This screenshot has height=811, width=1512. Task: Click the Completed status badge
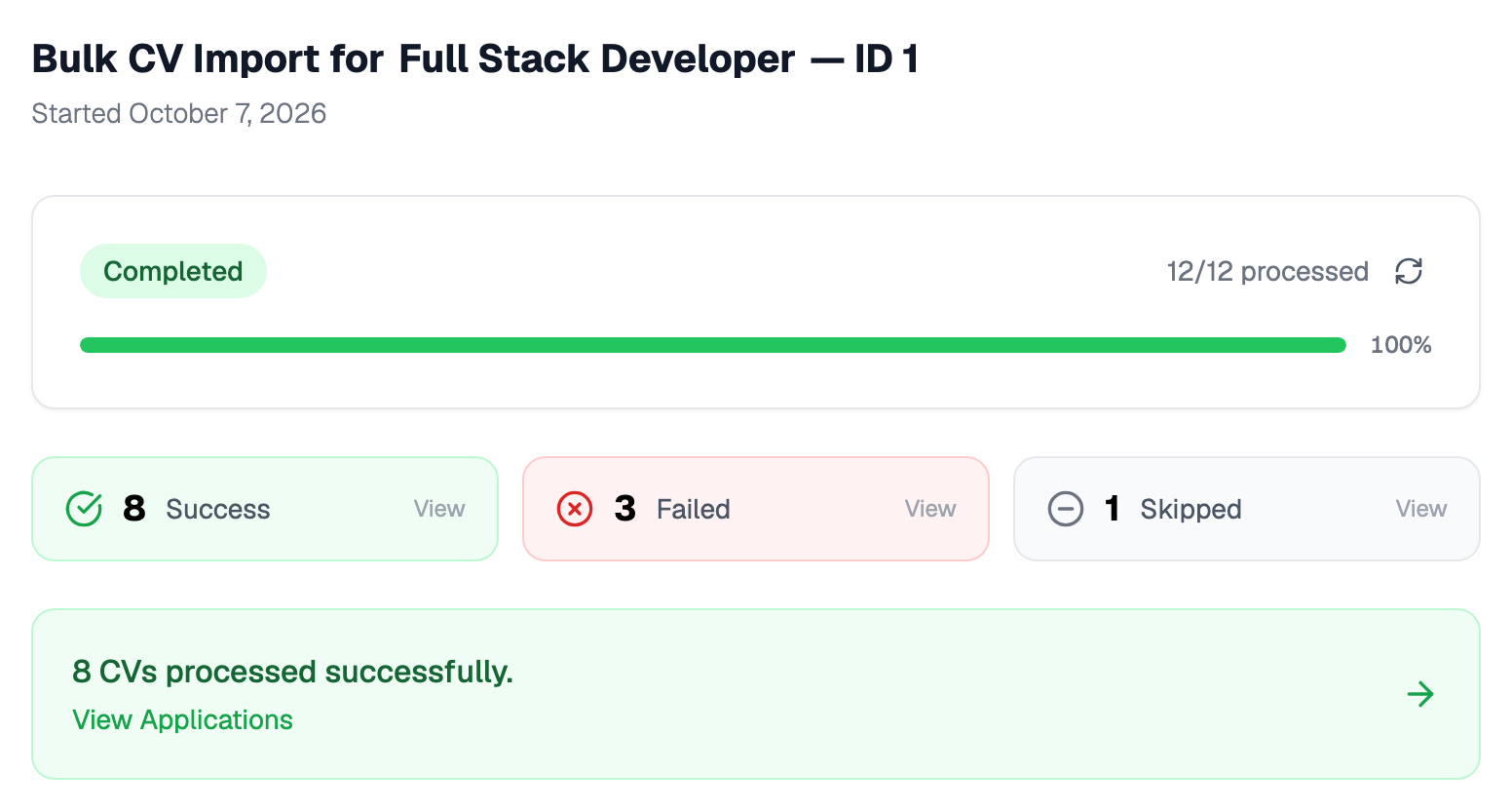173,271
